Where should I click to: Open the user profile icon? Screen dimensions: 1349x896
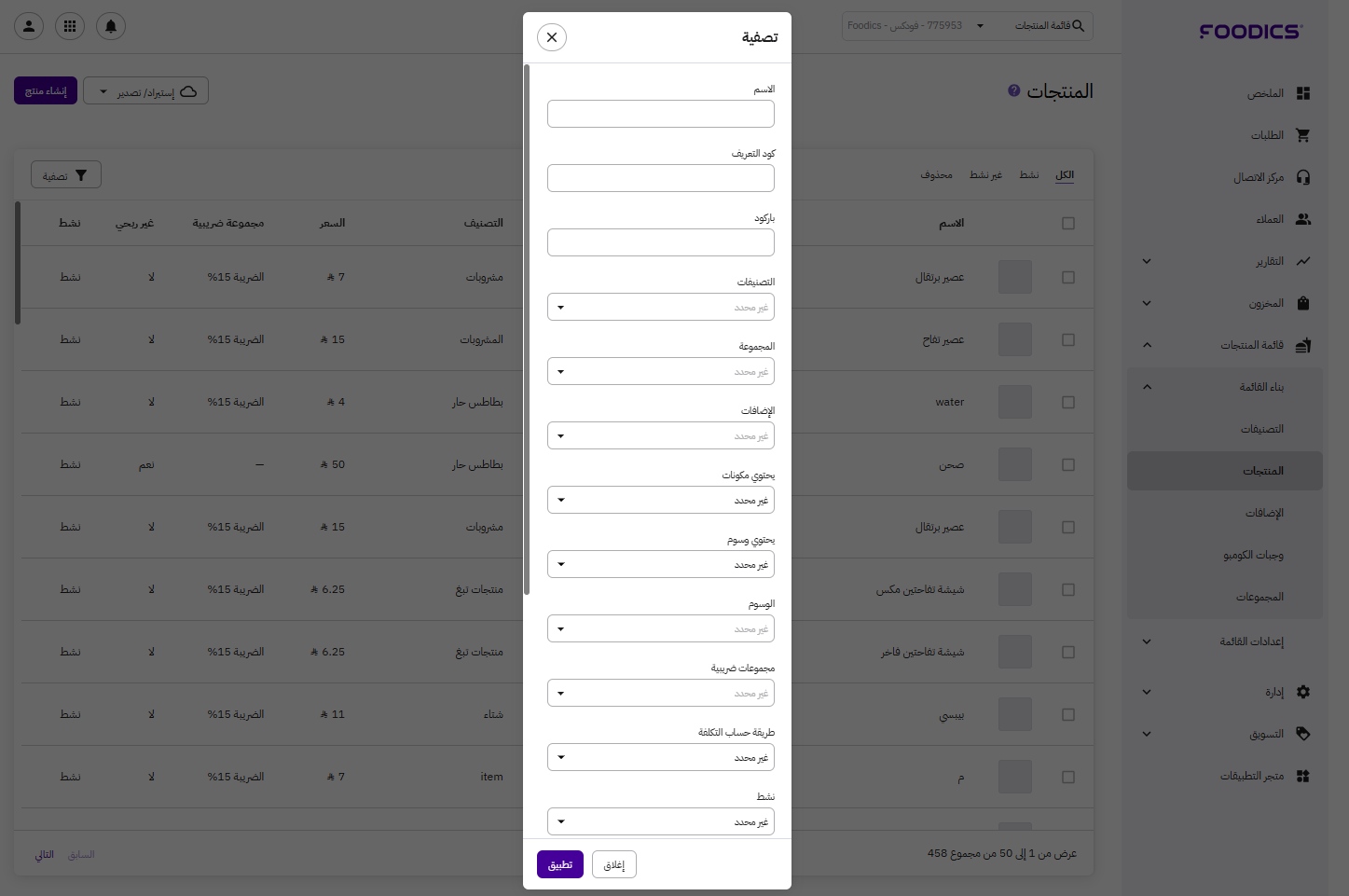[29, 26]
